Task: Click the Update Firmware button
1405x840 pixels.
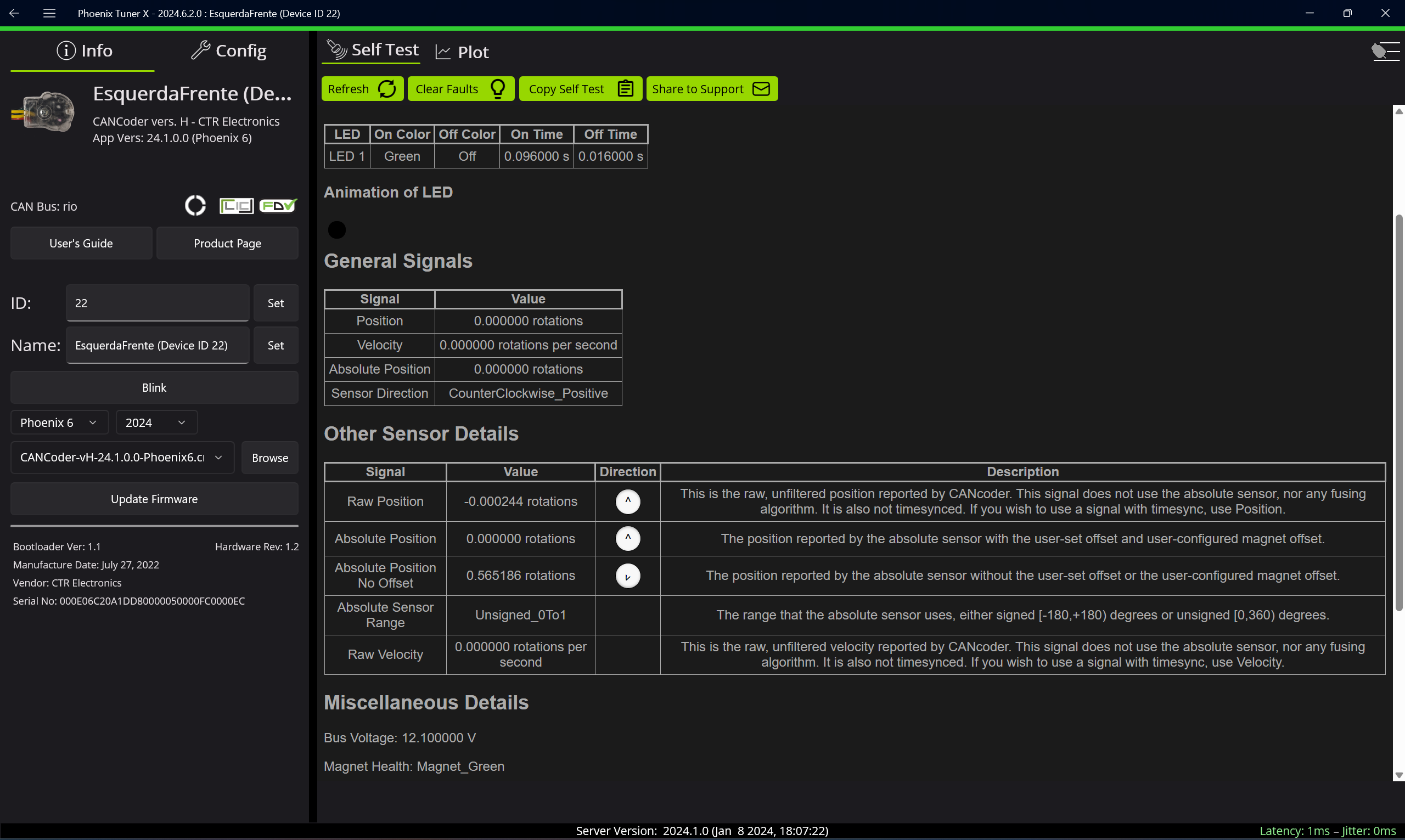Action: coord(154,499)
